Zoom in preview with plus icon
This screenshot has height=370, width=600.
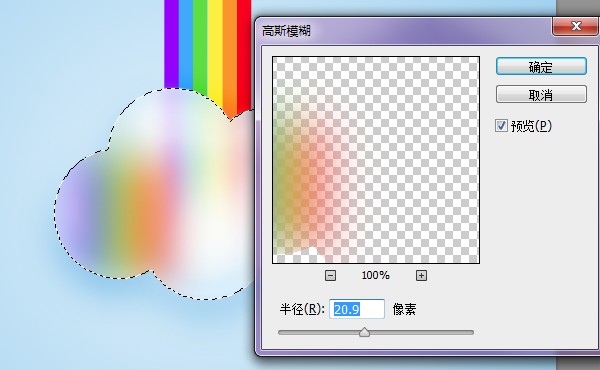coord(421,275)
